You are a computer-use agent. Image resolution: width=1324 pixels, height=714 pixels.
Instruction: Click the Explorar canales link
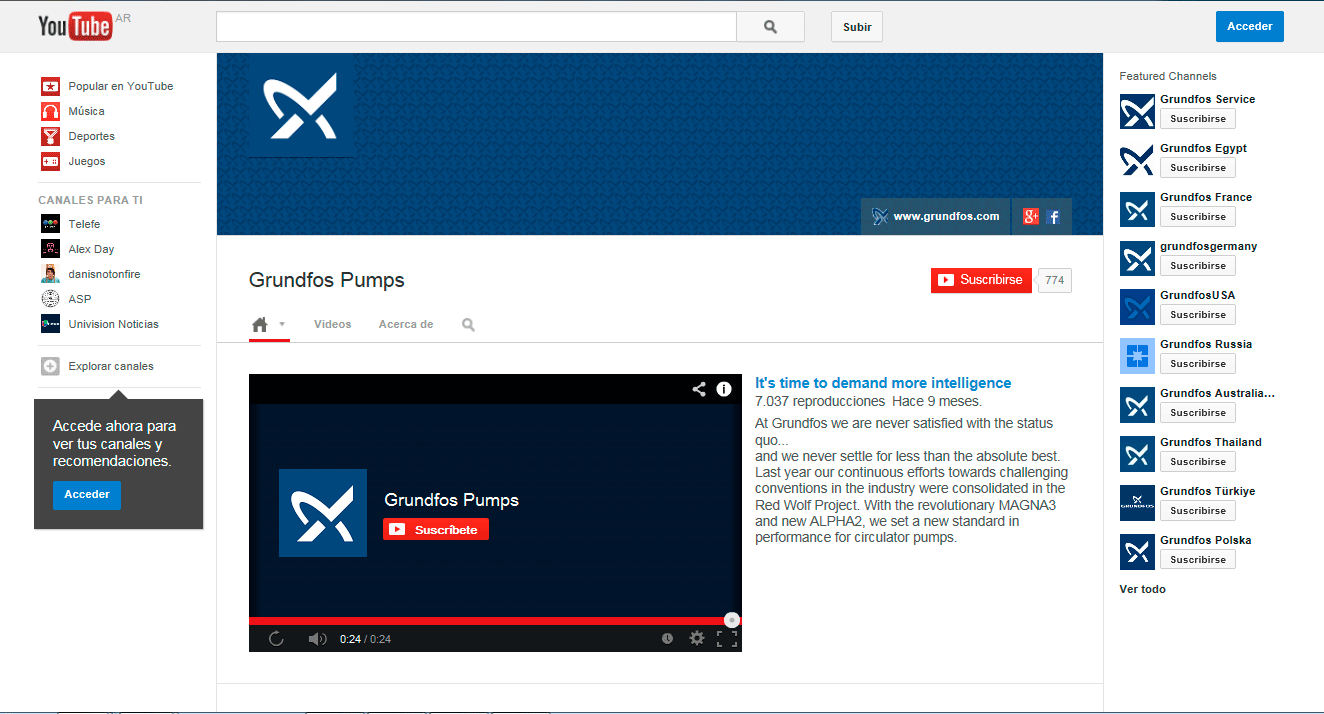(x=111, y=366)
